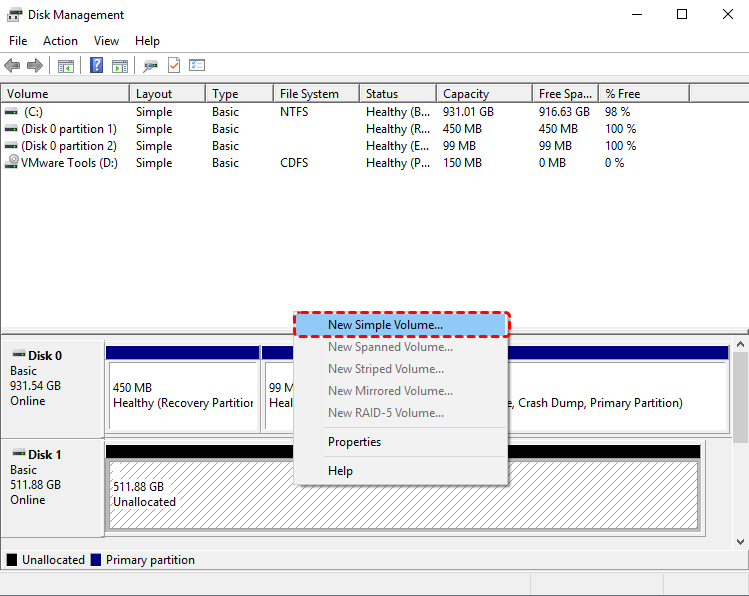Click the Back arrow toolbar icon
The width and height of the screenshot is (749, 596).
(x=12, y=66)
